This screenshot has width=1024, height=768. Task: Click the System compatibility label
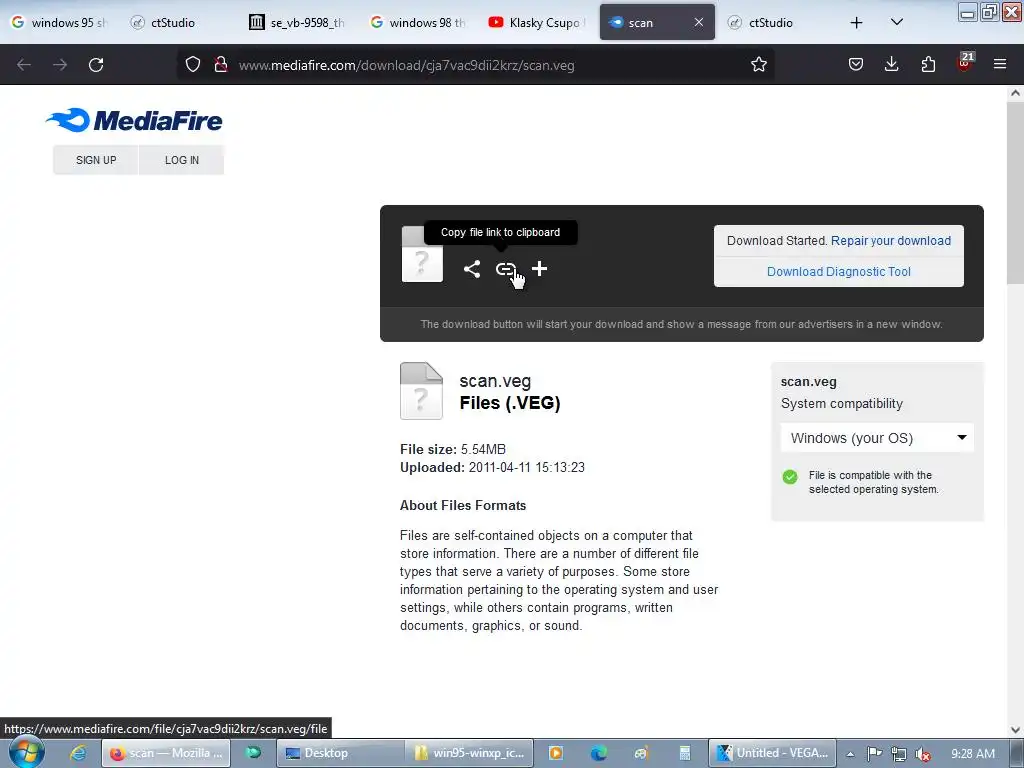[842, 404]
